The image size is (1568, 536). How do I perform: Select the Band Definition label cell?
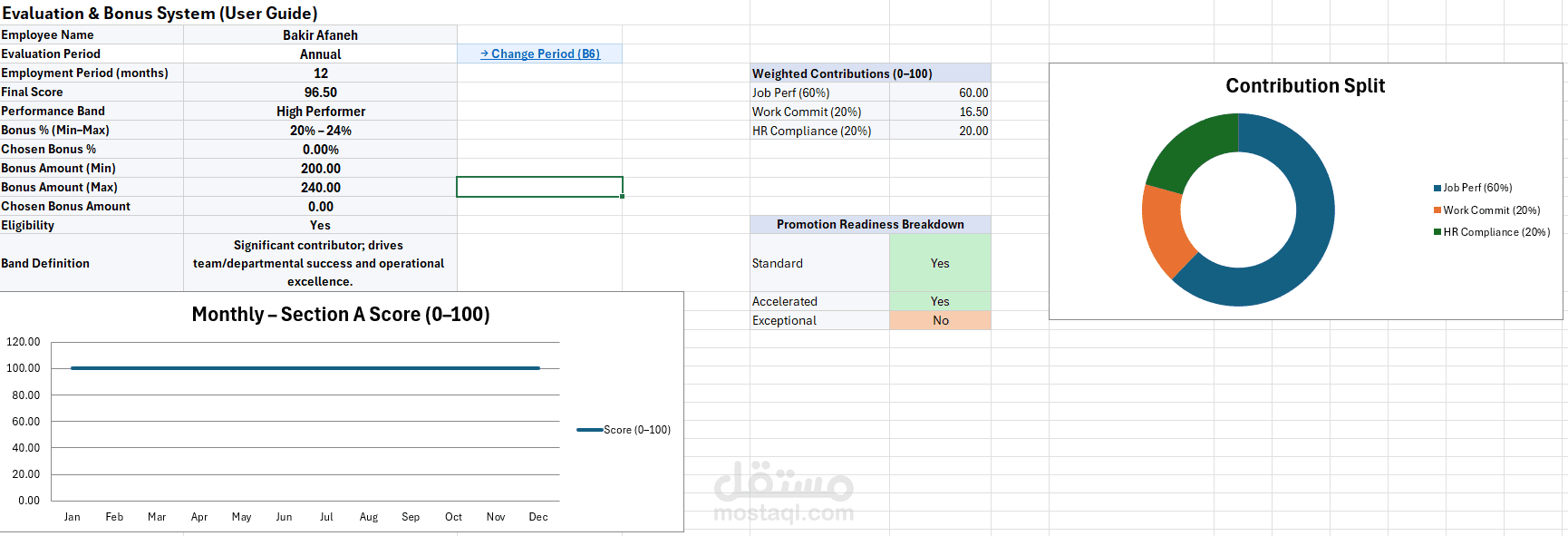point(92,263)
